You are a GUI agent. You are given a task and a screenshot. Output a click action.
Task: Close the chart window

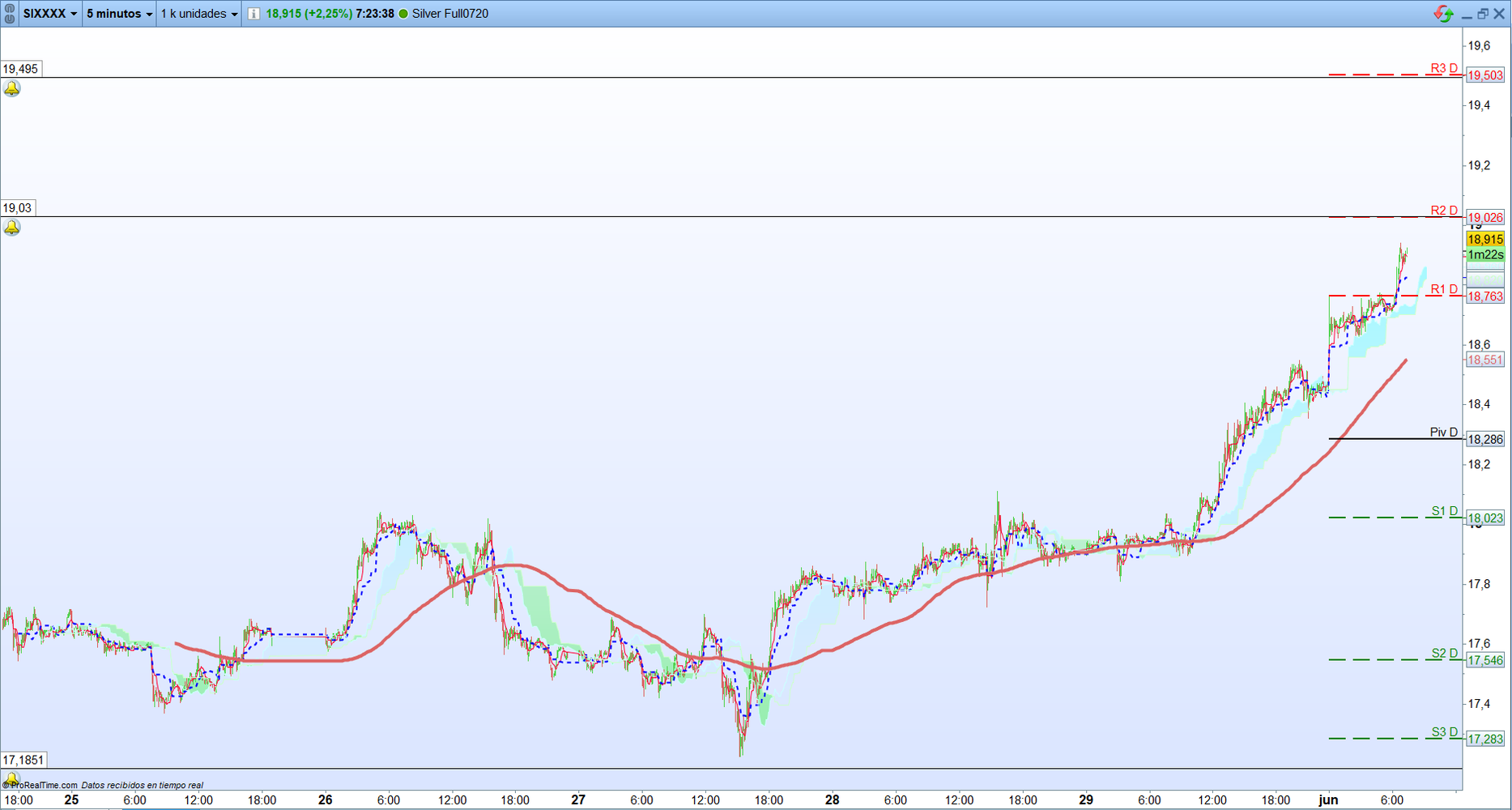[x=1499, y=14]
